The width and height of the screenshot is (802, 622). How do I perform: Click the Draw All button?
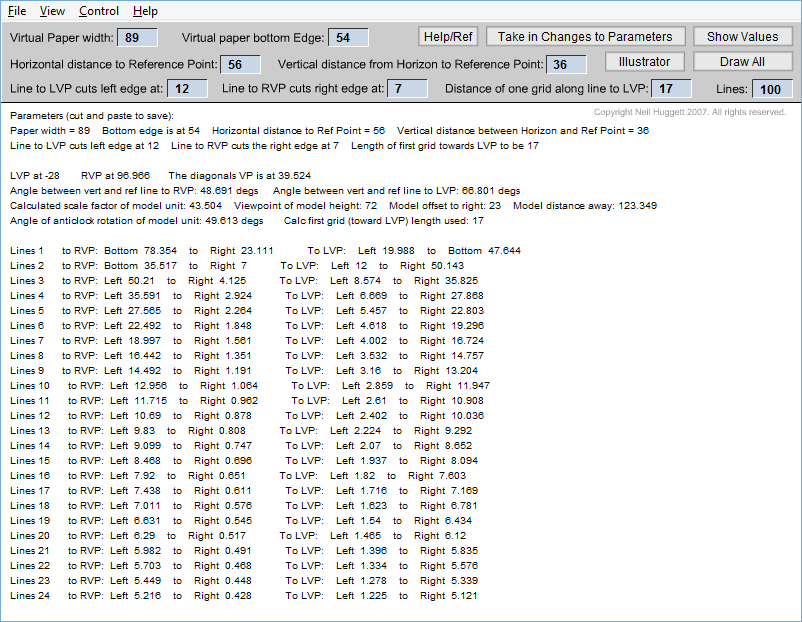pos(743,62)
